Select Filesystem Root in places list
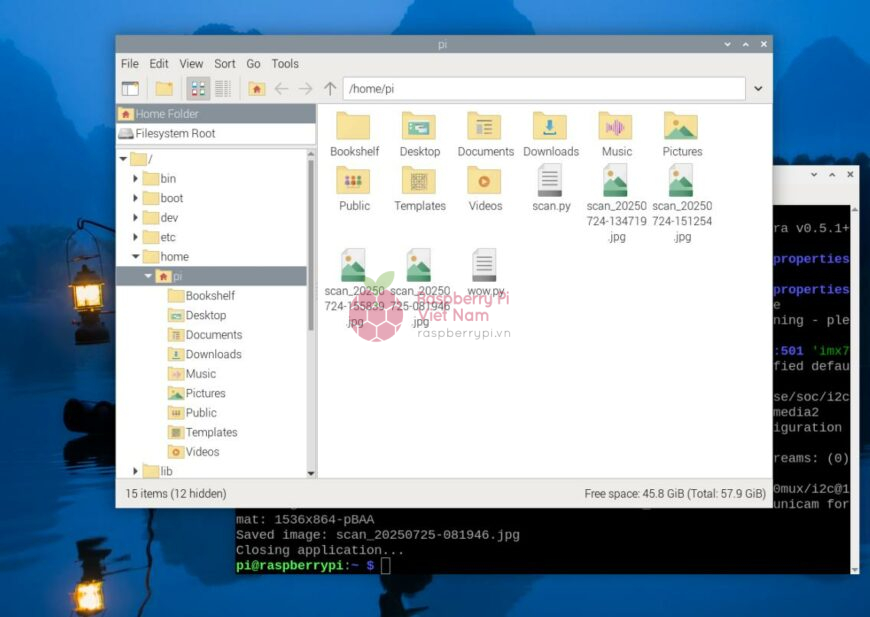 175,134
